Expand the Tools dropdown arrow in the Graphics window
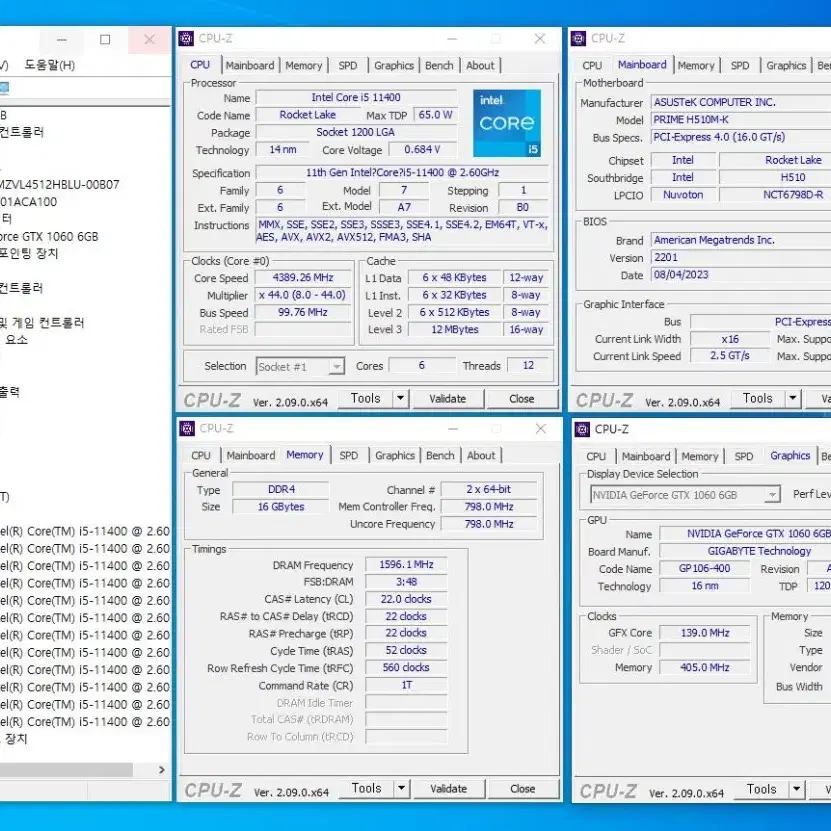This screenshot has height=831, width=831. click(x=797, y=790)
